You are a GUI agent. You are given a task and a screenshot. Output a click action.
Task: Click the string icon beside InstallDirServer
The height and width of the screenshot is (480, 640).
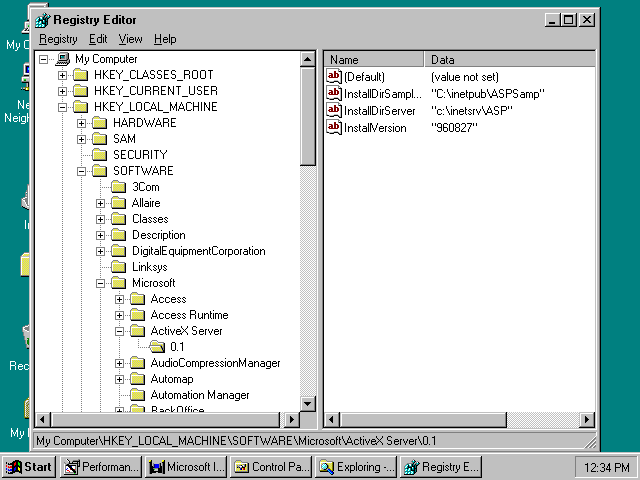coord(334,111)
